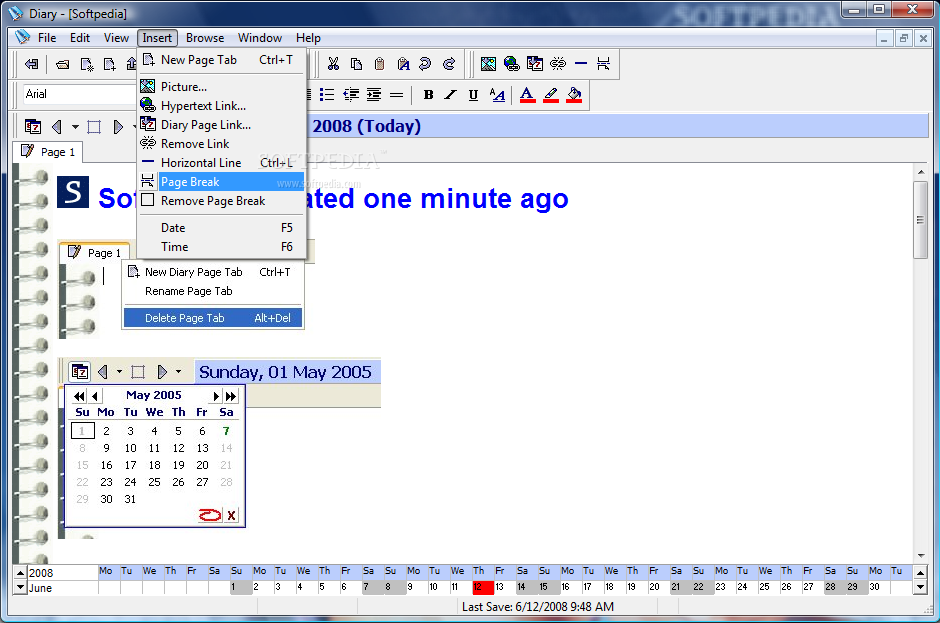Select Date F5 menu entry
Viewport: 940px width, 623px height.
tap(222, 228)
